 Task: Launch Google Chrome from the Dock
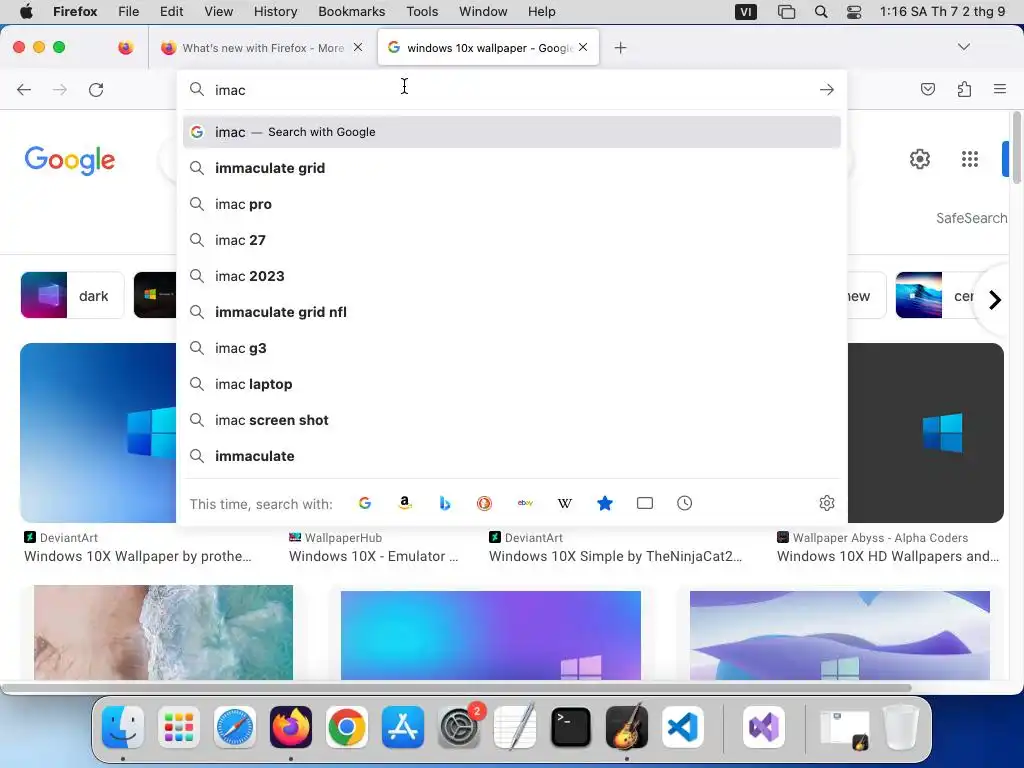click(346, 726)
